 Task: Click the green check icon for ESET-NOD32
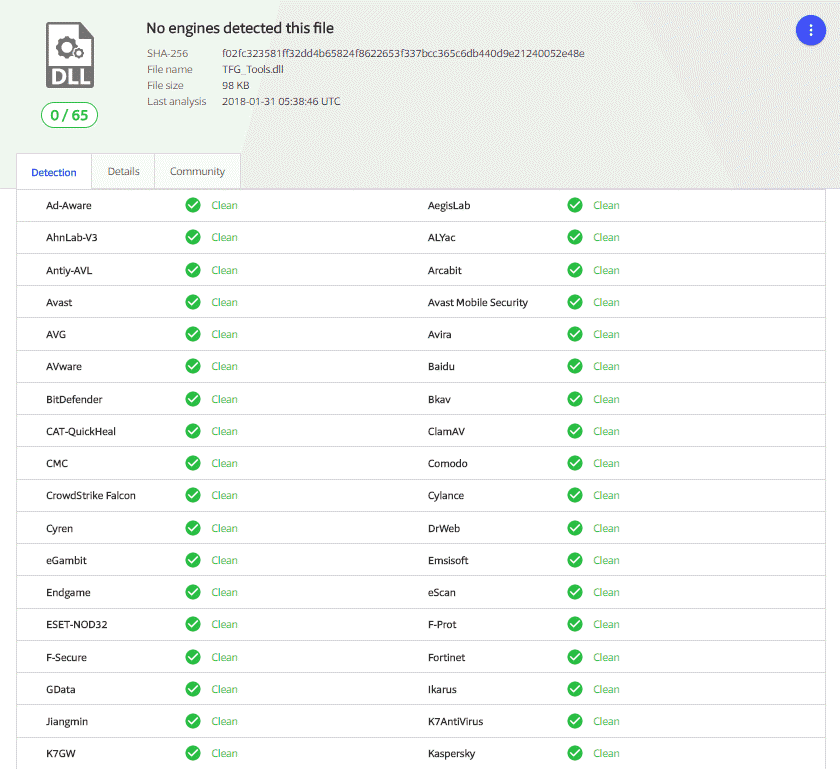[x=193, y=625]
